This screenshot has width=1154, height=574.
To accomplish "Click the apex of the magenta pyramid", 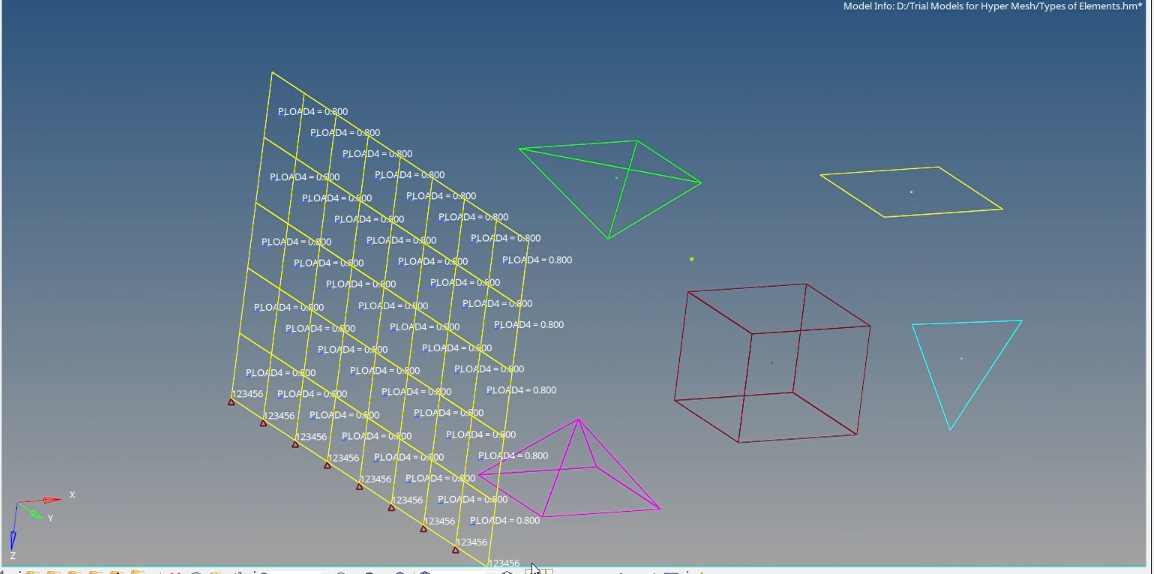I will click(x=578, y=420).
